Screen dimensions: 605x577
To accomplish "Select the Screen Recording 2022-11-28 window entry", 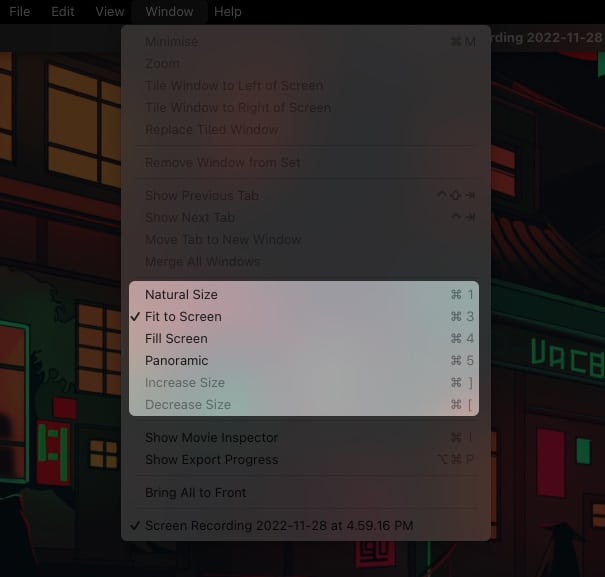I will click(x=304, y=525).
